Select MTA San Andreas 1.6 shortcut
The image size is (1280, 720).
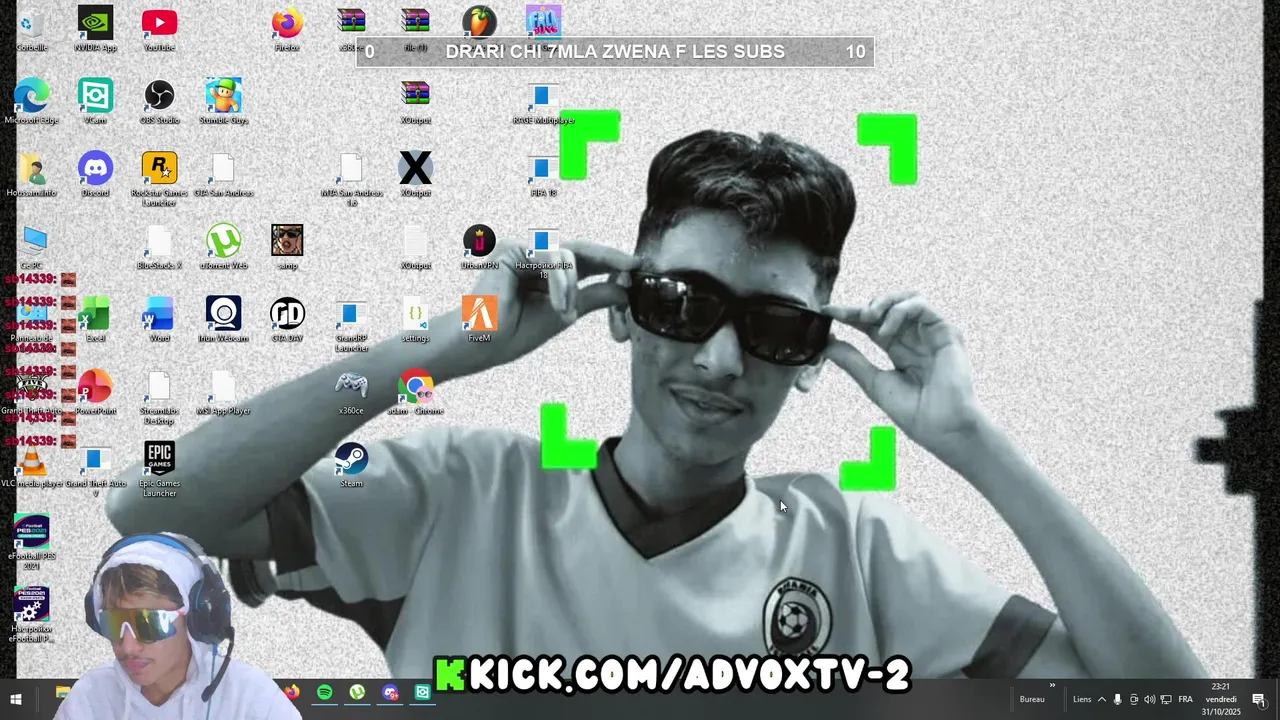351,180
